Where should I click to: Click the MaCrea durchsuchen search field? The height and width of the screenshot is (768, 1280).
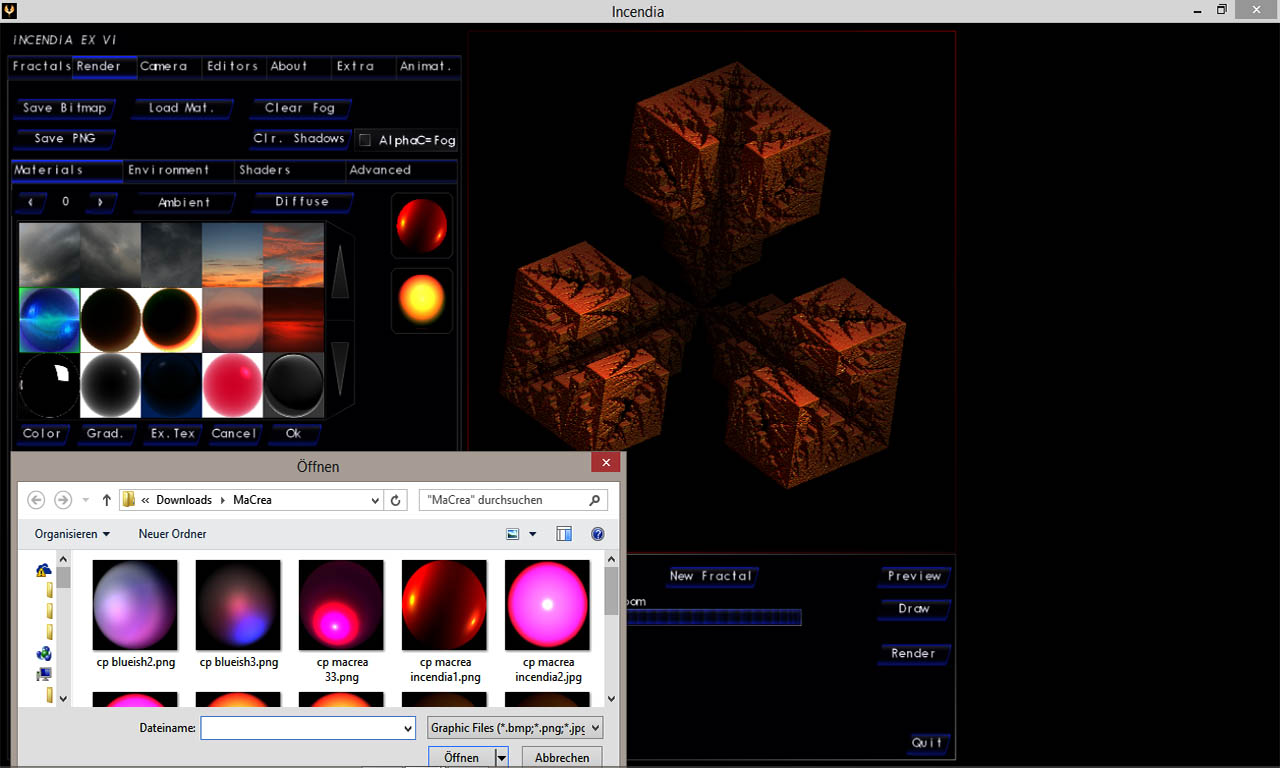click(513, 500)
